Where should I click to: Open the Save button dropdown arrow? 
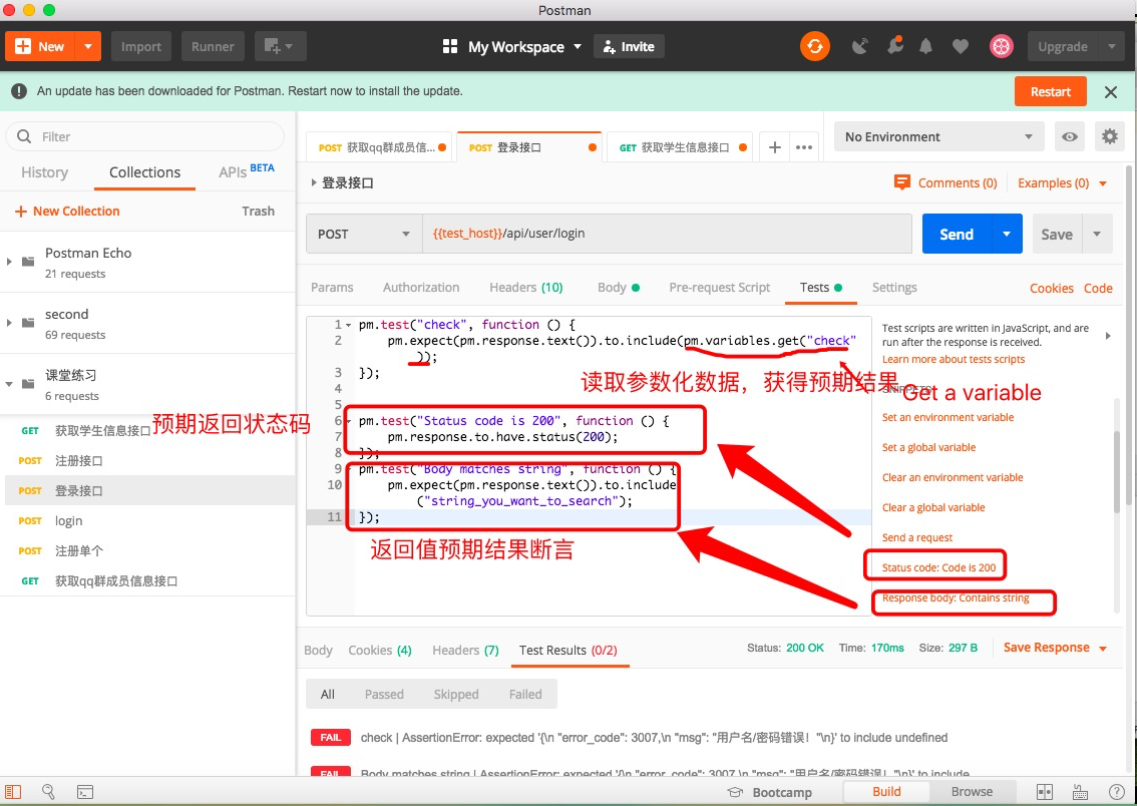(1097, 233)
